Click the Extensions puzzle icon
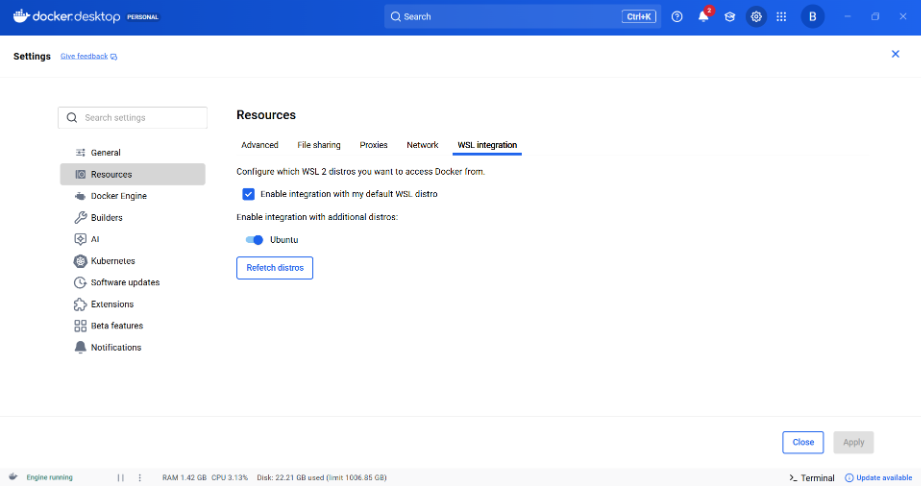921x486 pixels. point(80,304)
